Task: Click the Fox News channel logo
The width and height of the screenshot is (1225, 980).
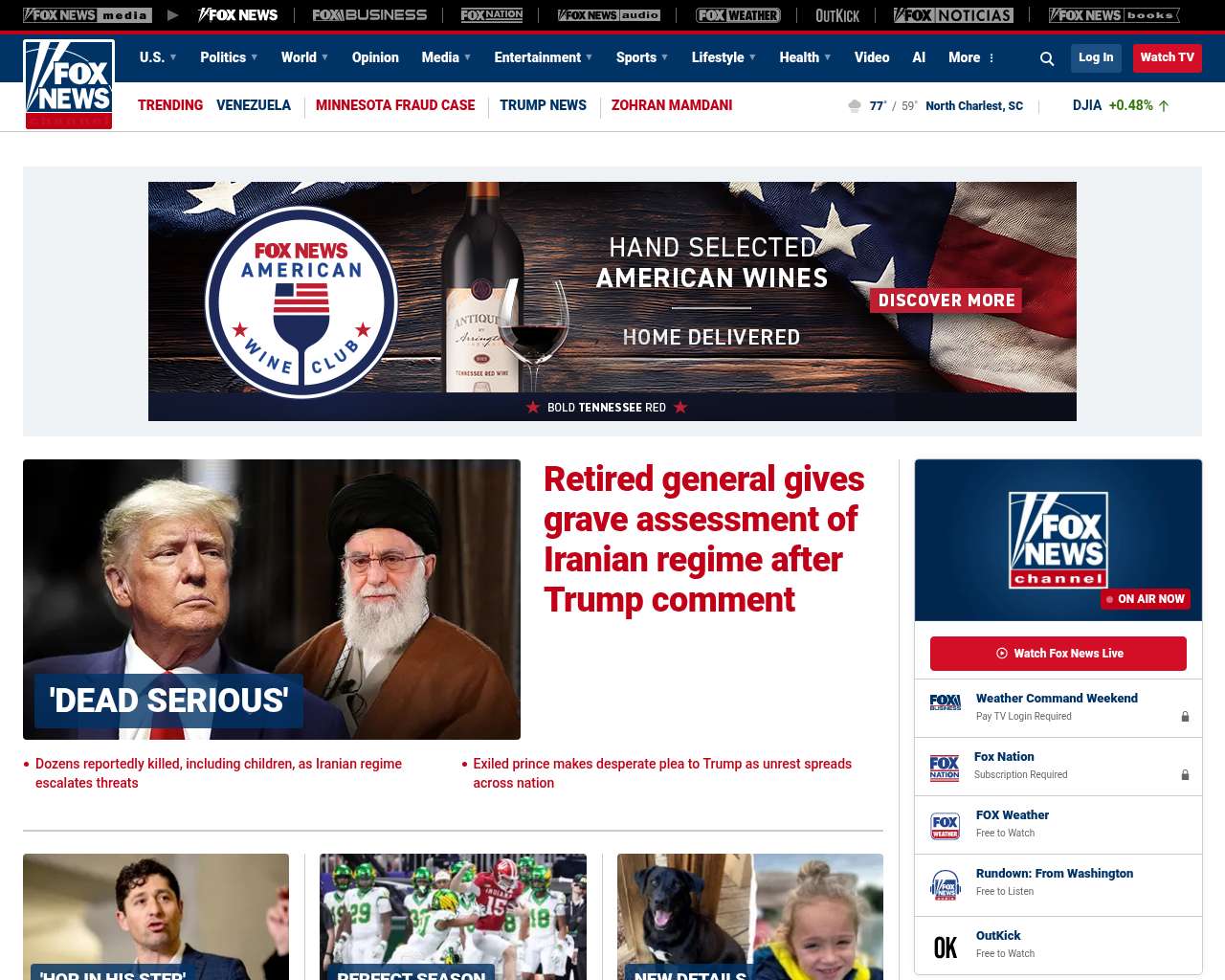Action: 69,84
